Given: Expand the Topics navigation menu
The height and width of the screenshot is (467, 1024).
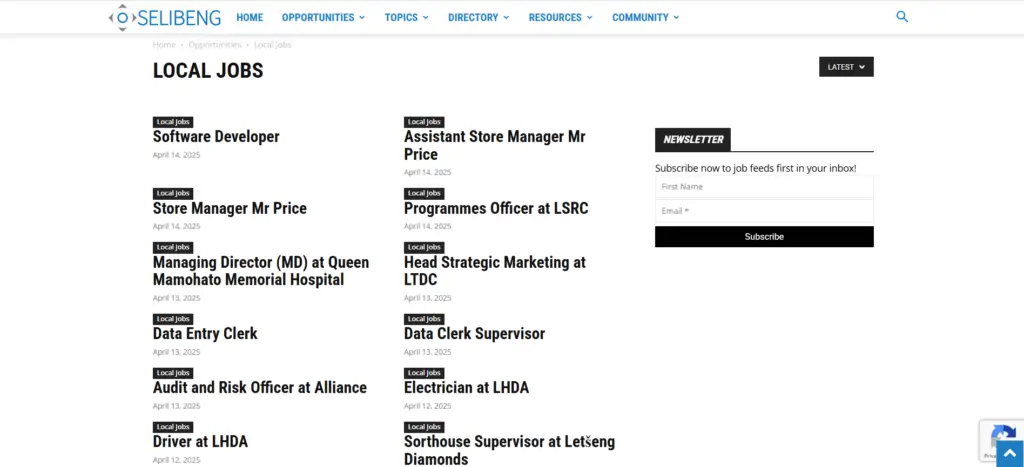Looking at the screenshot, I should tap(406, 18).
